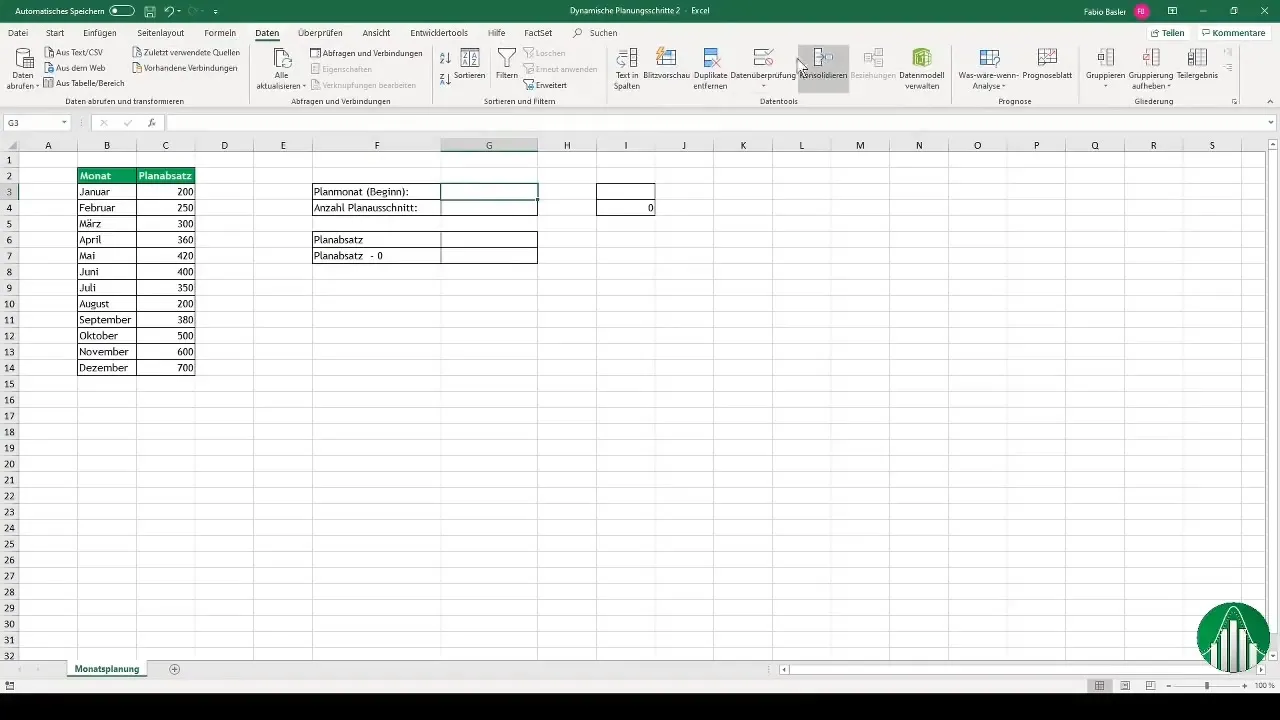The image size is (1280, 720).
Task: Open the Daten abrufen dropdown
Action: 23,68
